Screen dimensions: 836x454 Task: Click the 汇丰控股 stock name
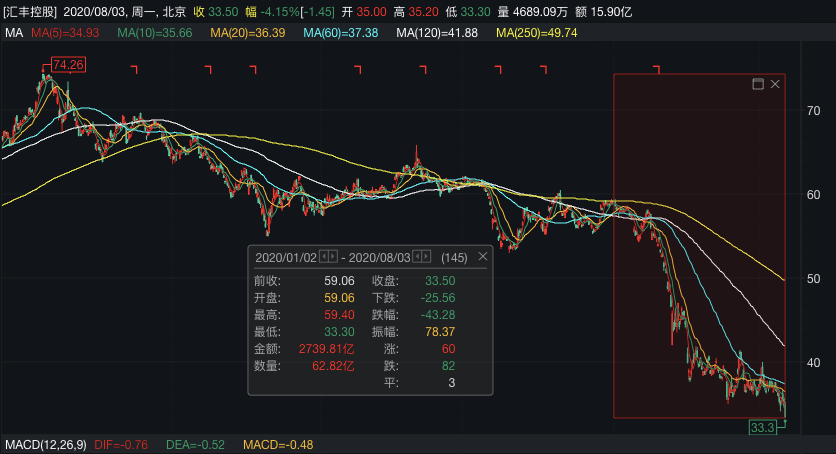click(30, 11)
